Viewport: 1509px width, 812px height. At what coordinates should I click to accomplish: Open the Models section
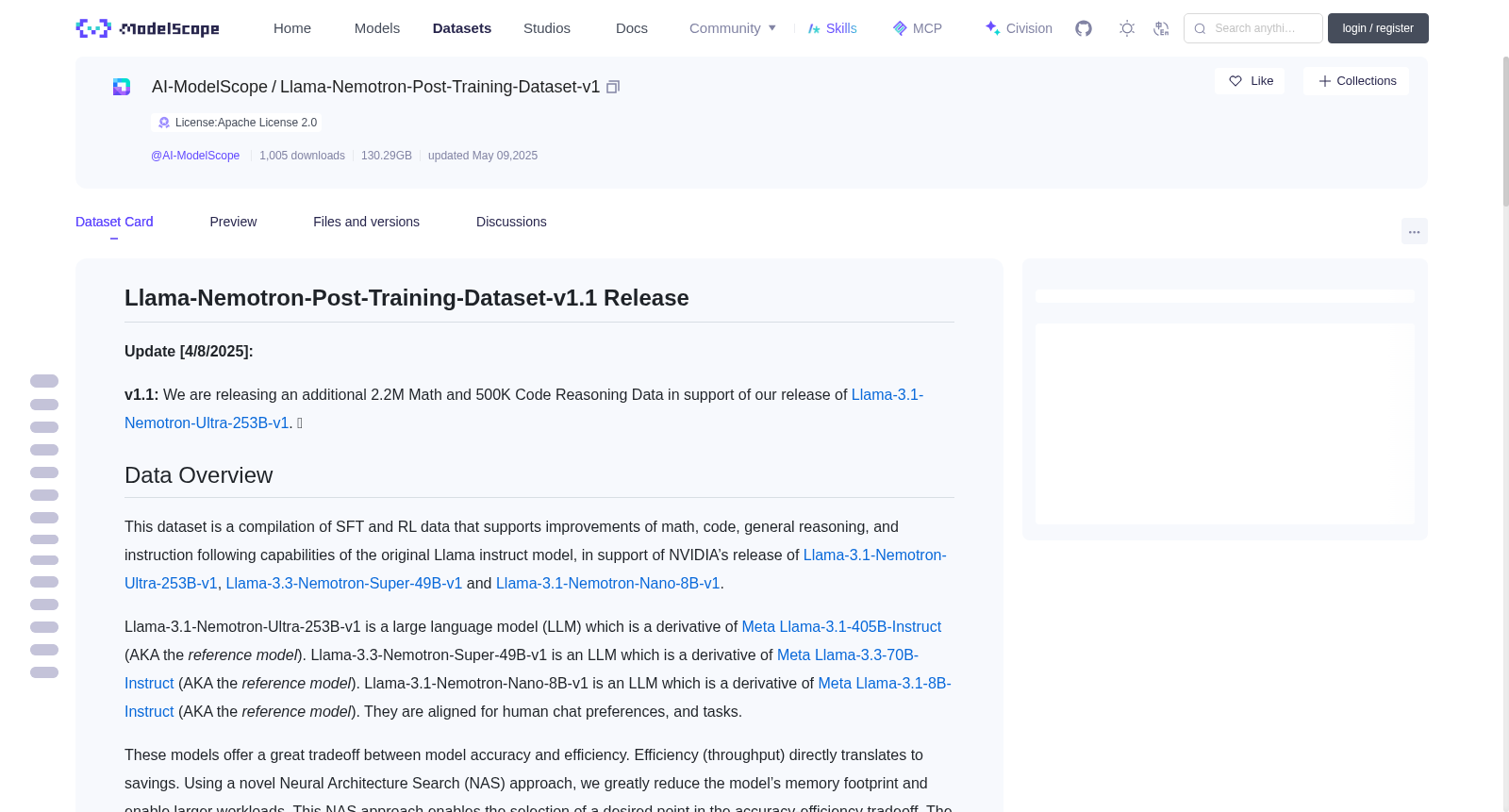click(x=377, y=28)
